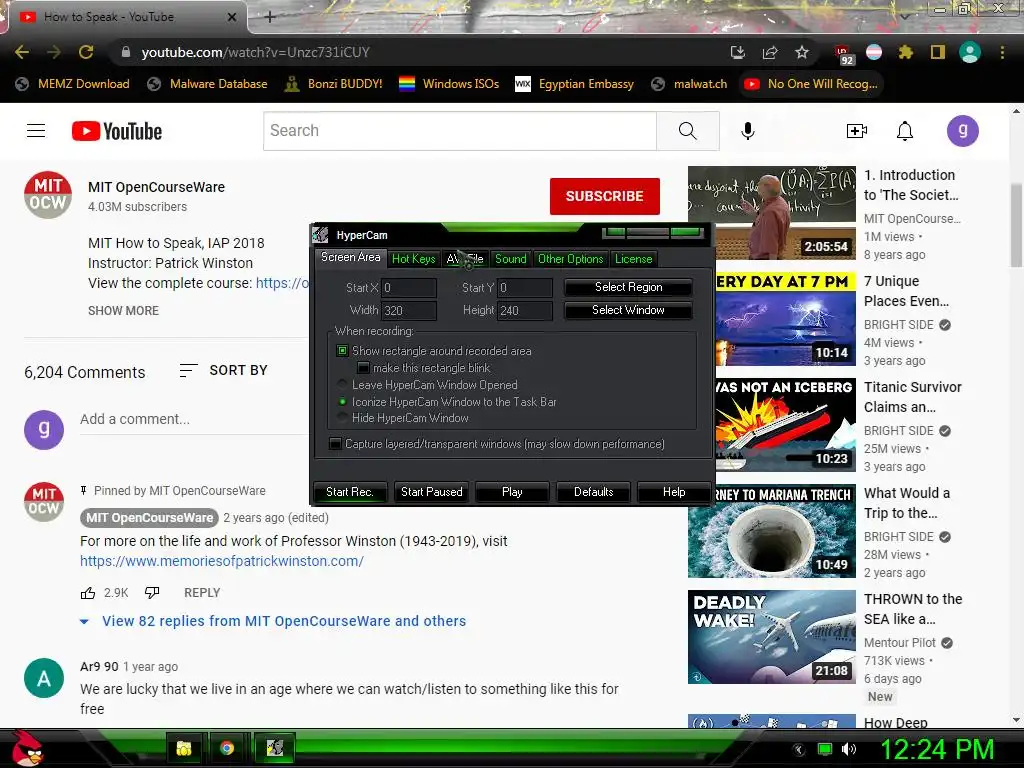The height and width of the screenshot is (768, 1024).
Task: Open Chrome profile avatar
Action: [x=970, y=52]
